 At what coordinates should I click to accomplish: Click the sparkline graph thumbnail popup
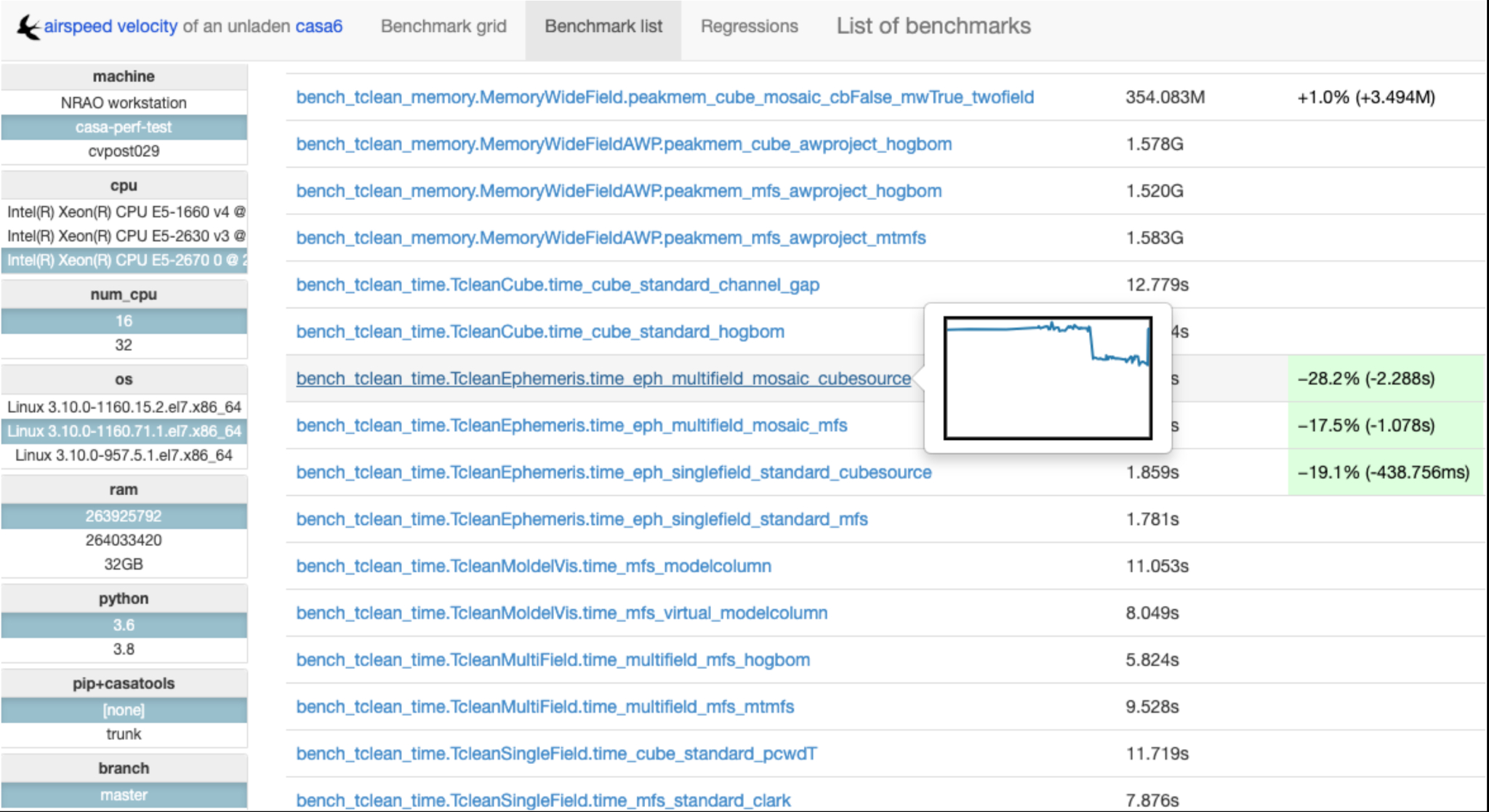[1047, 378]
